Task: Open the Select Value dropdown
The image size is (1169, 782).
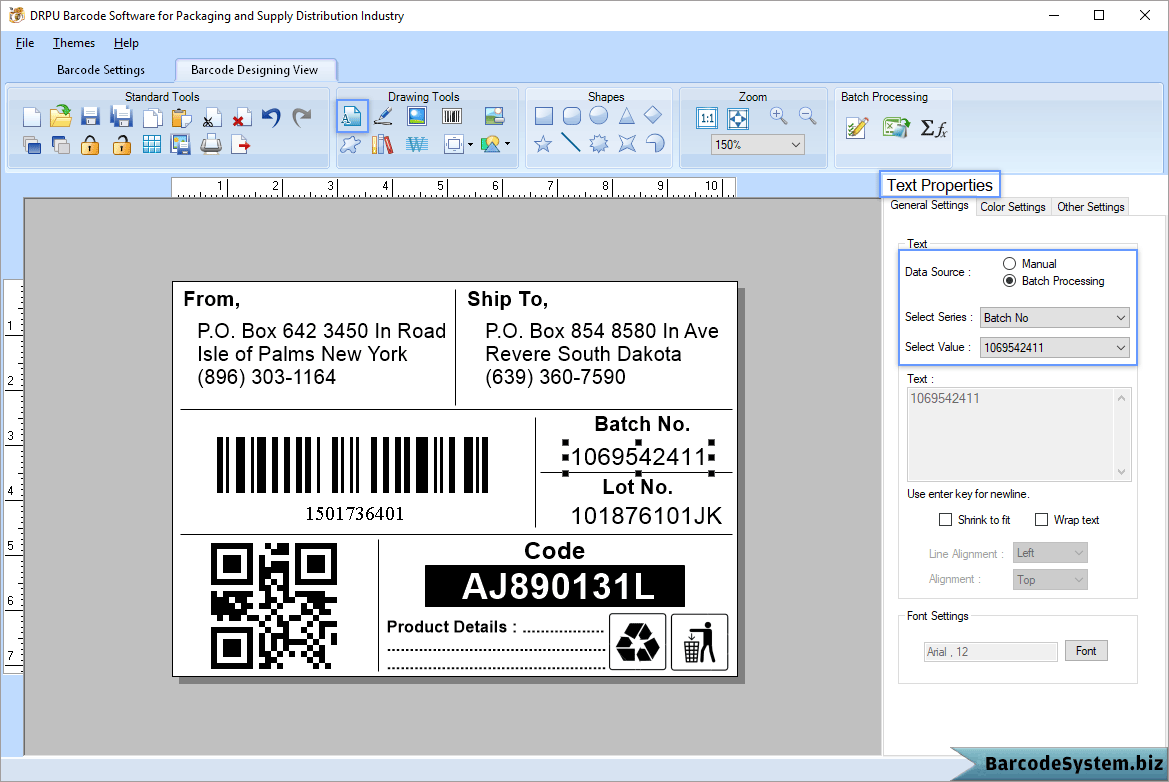Action: coord(1054,347)
